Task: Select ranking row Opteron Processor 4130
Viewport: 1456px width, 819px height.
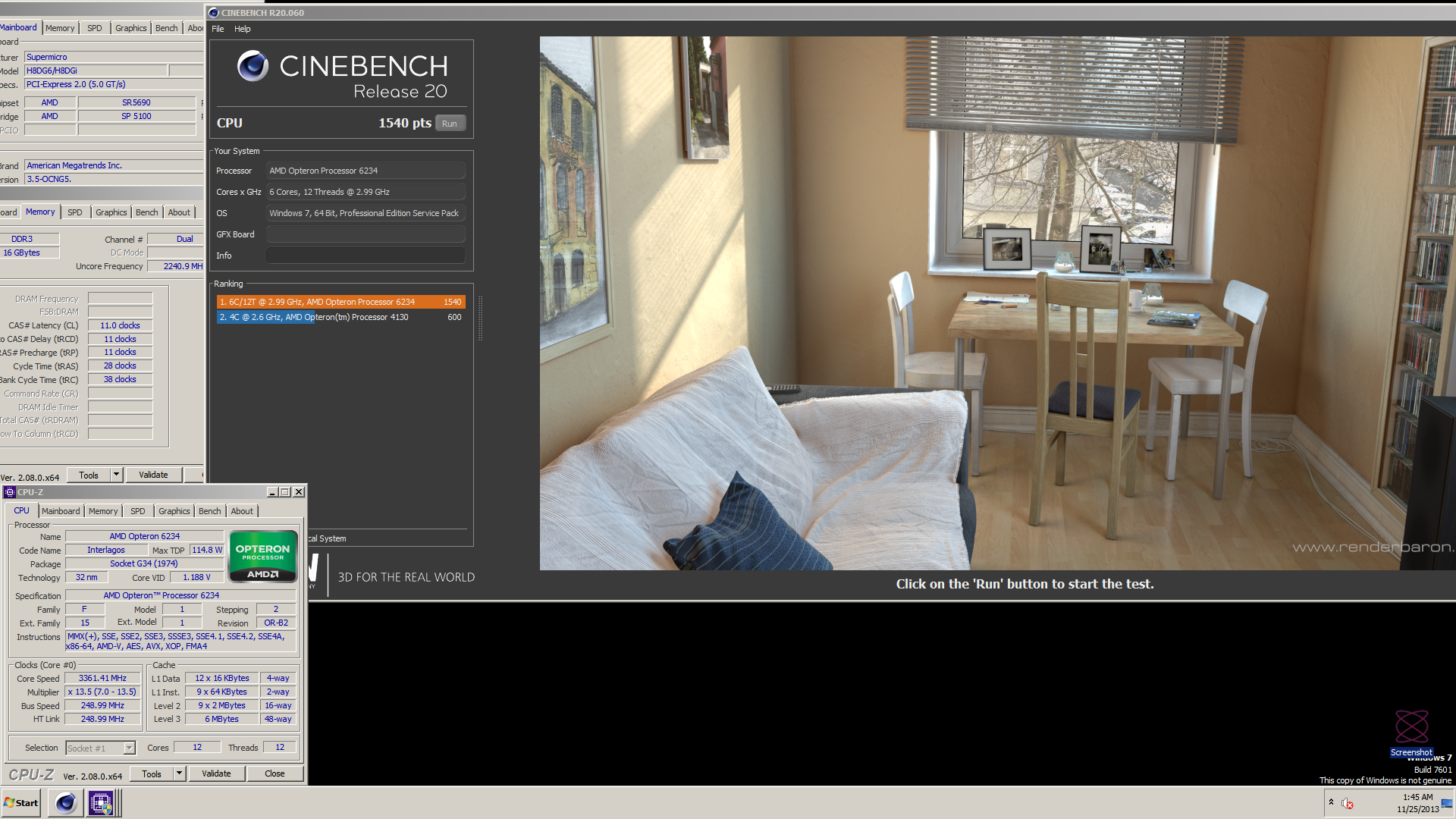Action: tap(340, 317)
